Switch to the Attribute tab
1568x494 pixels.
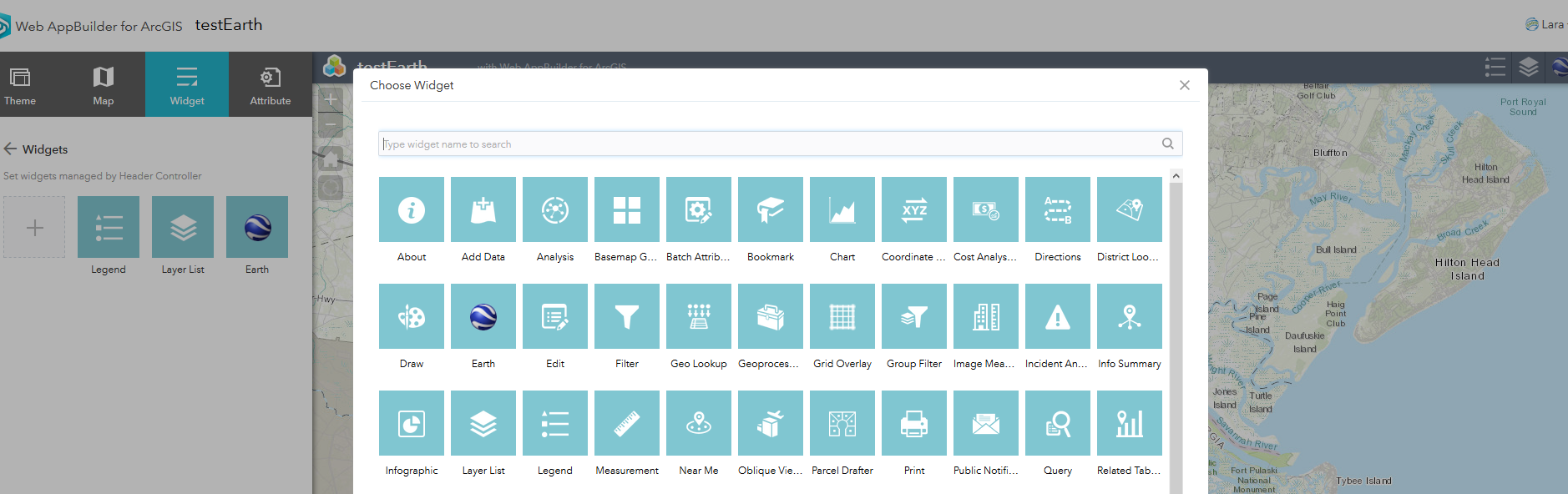click(271, 84)
